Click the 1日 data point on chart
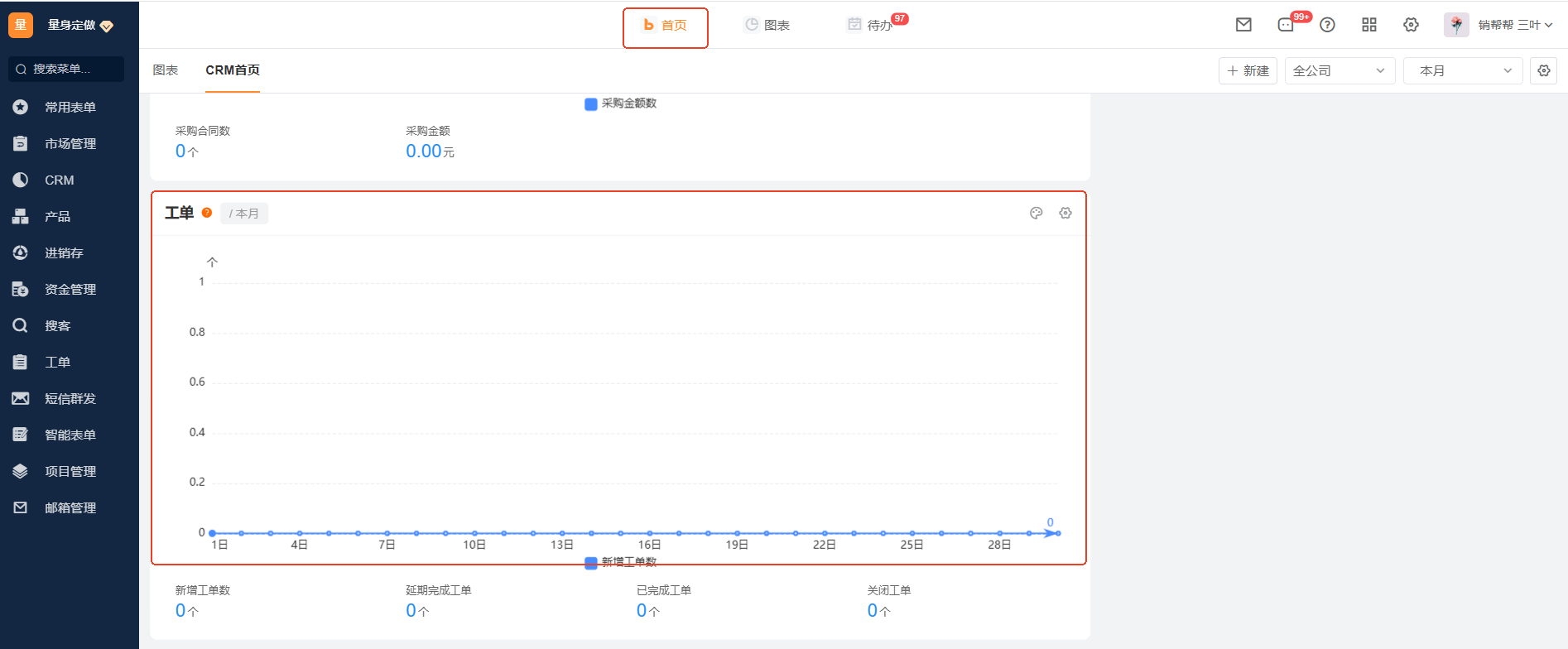The image size is (1568, 649). pyautogui.click(x=213, y=533)
